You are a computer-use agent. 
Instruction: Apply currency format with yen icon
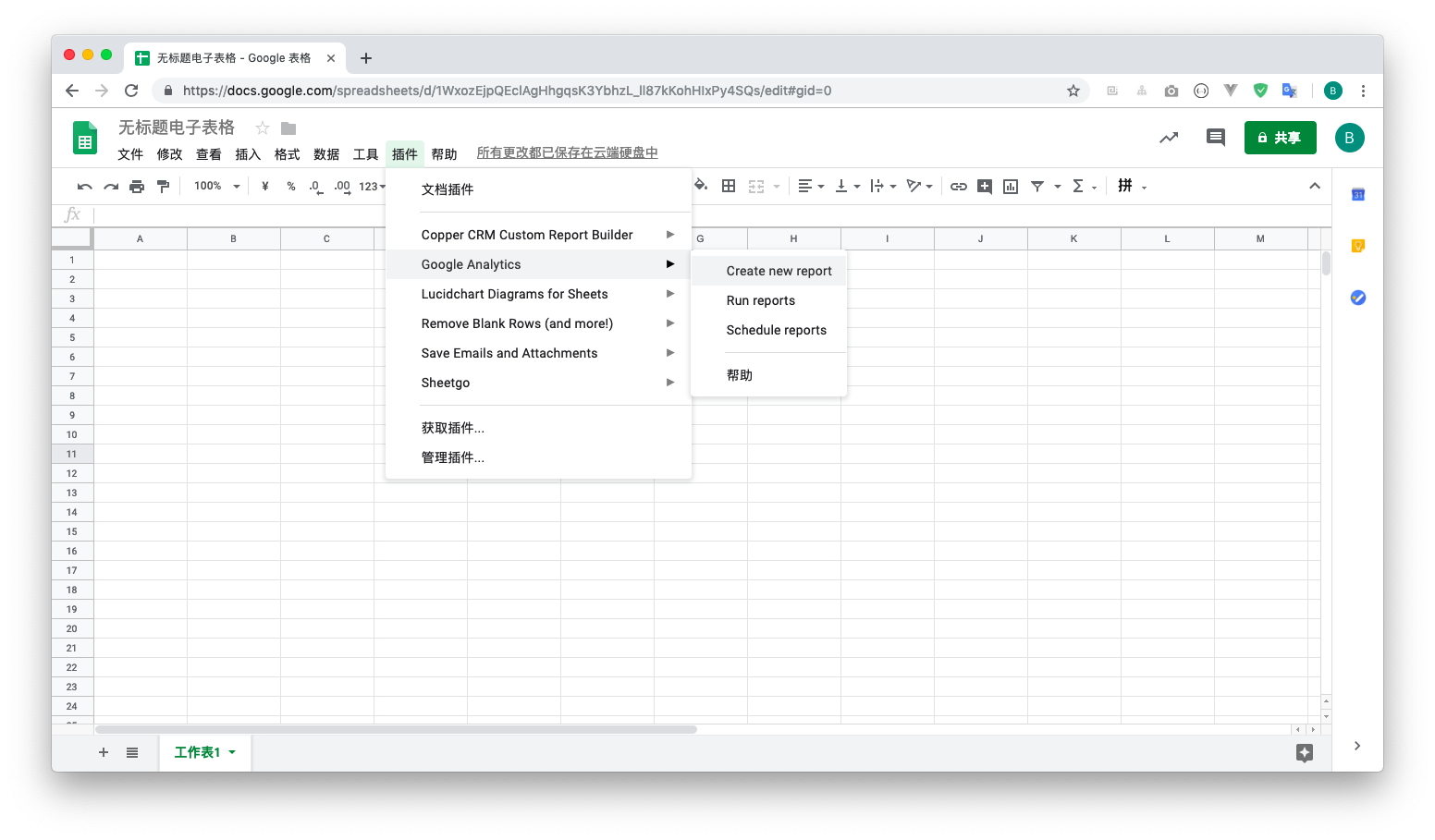tap(265, 187)
